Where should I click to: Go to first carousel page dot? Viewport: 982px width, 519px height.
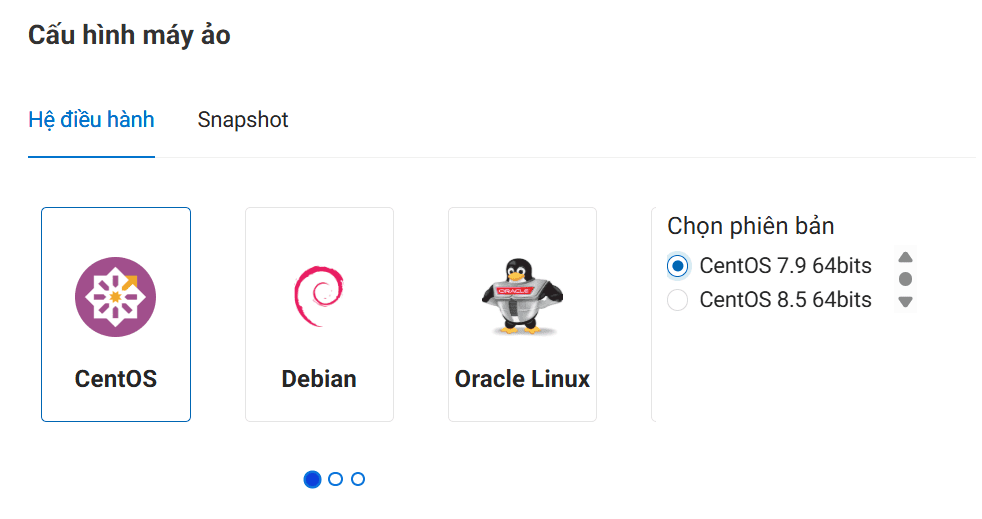312,479
